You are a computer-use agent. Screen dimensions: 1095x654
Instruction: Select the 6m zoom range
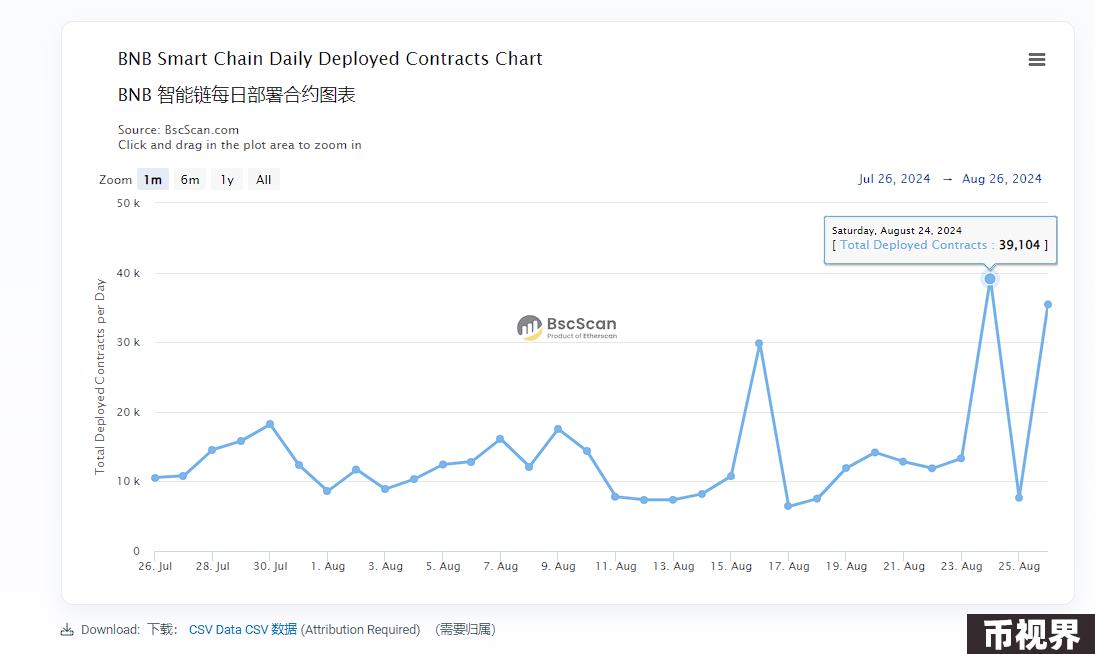(190, 179)
